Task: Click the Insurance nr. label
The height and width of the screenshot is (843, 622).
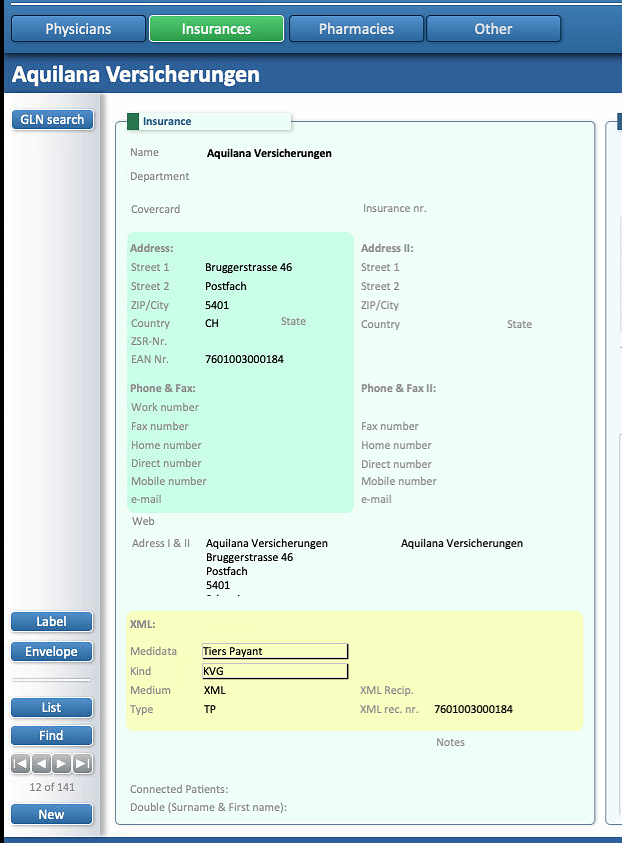Action: coord(395,208)
